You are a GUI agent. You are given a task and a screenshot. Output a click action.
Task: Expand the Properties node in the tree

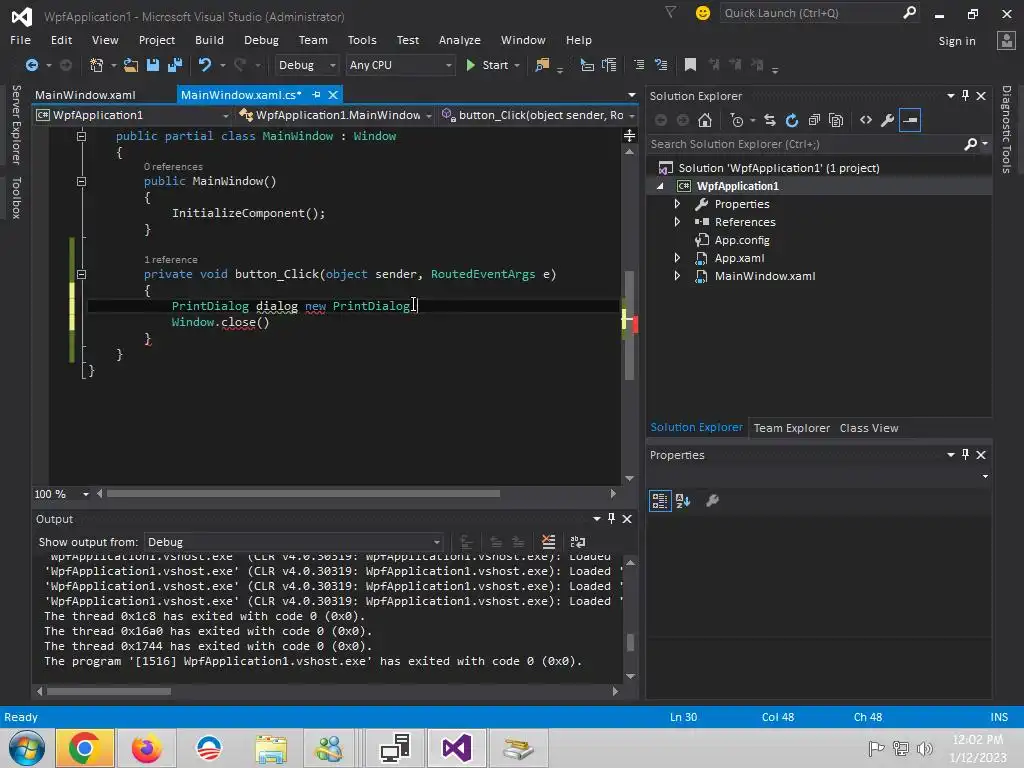677,204
